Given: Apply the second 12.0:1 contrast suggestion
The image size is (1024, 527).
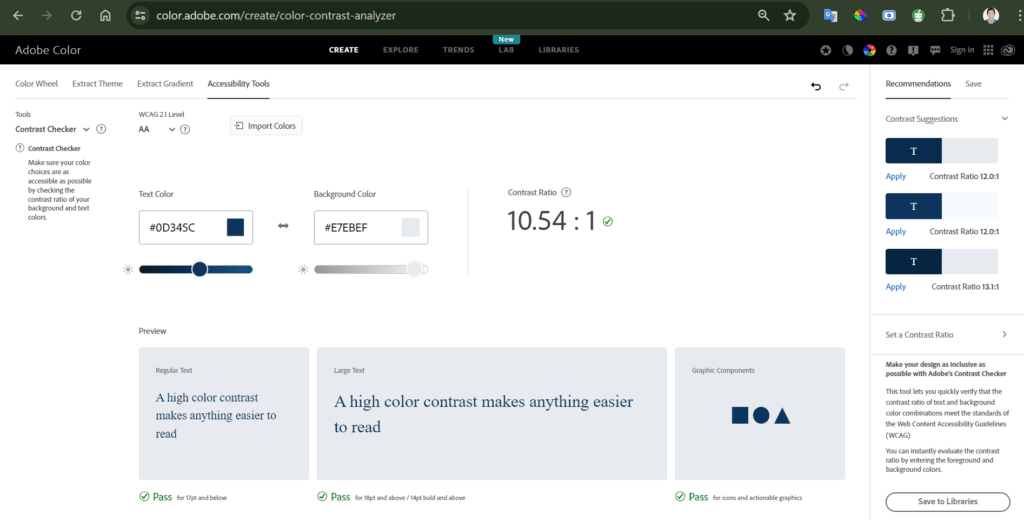Looking at the screenshot, I should pos(895,231).
